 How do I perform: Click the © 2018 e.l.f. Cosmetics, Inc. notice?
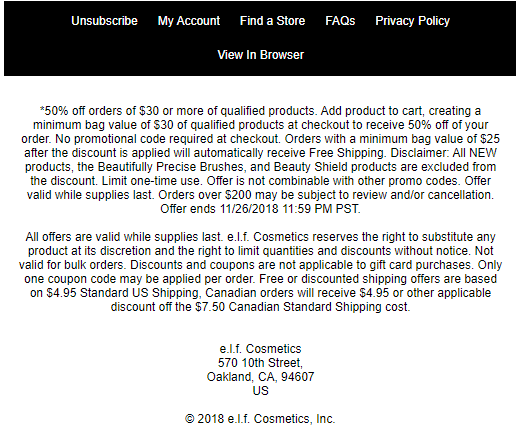[260, 419]
